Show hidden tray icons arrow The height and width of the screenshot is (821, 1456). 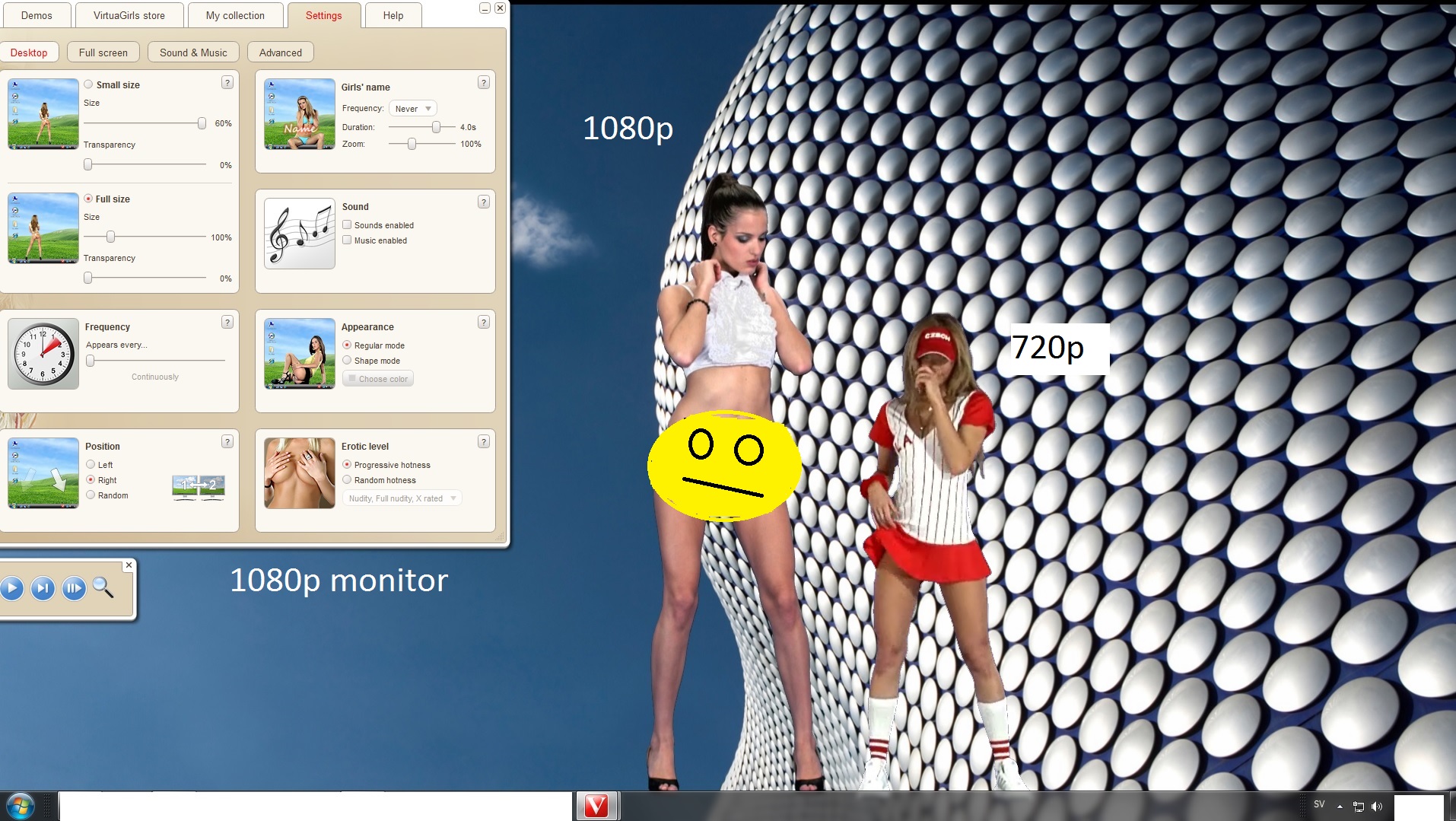click(1340, 807)
